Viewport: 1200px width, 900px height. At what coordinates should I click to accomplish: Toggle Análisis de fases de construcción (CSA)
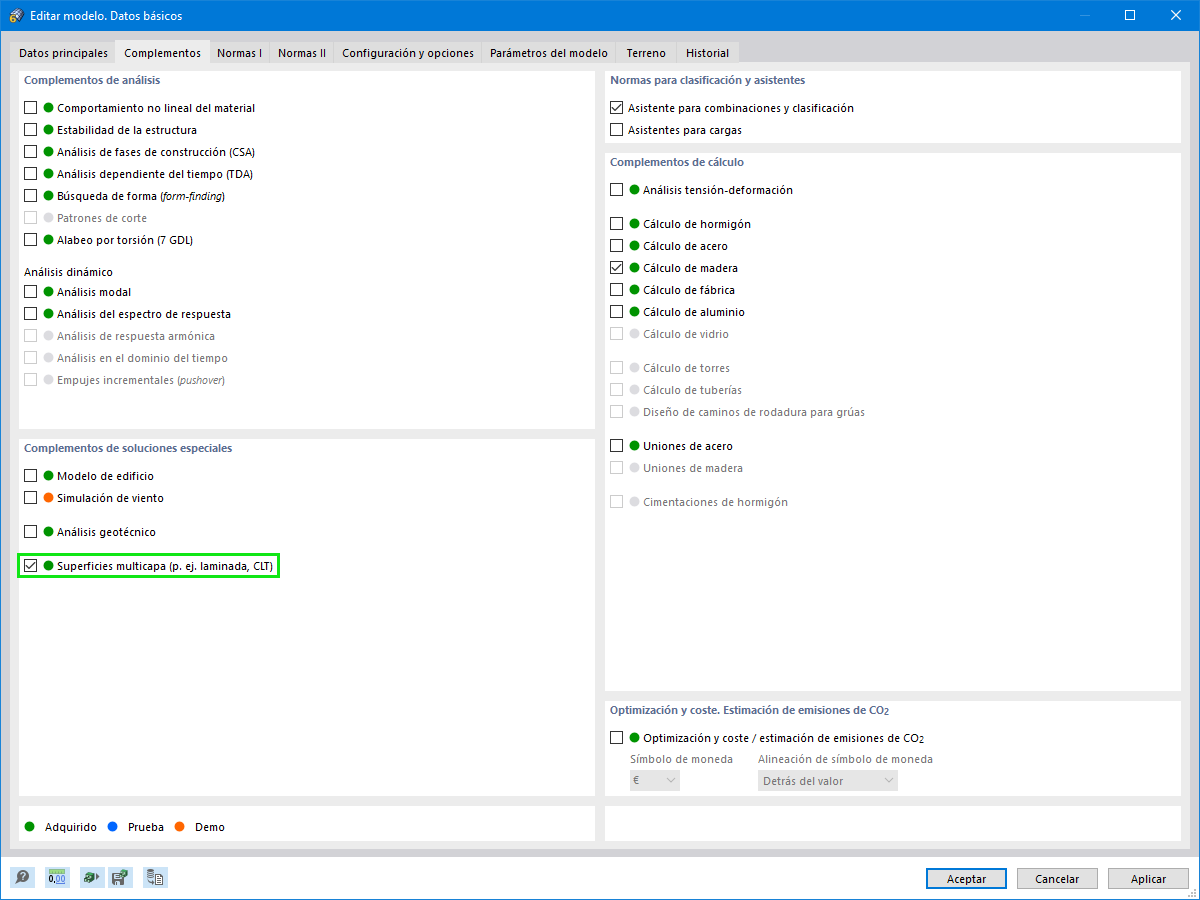(x=31, y=152)
